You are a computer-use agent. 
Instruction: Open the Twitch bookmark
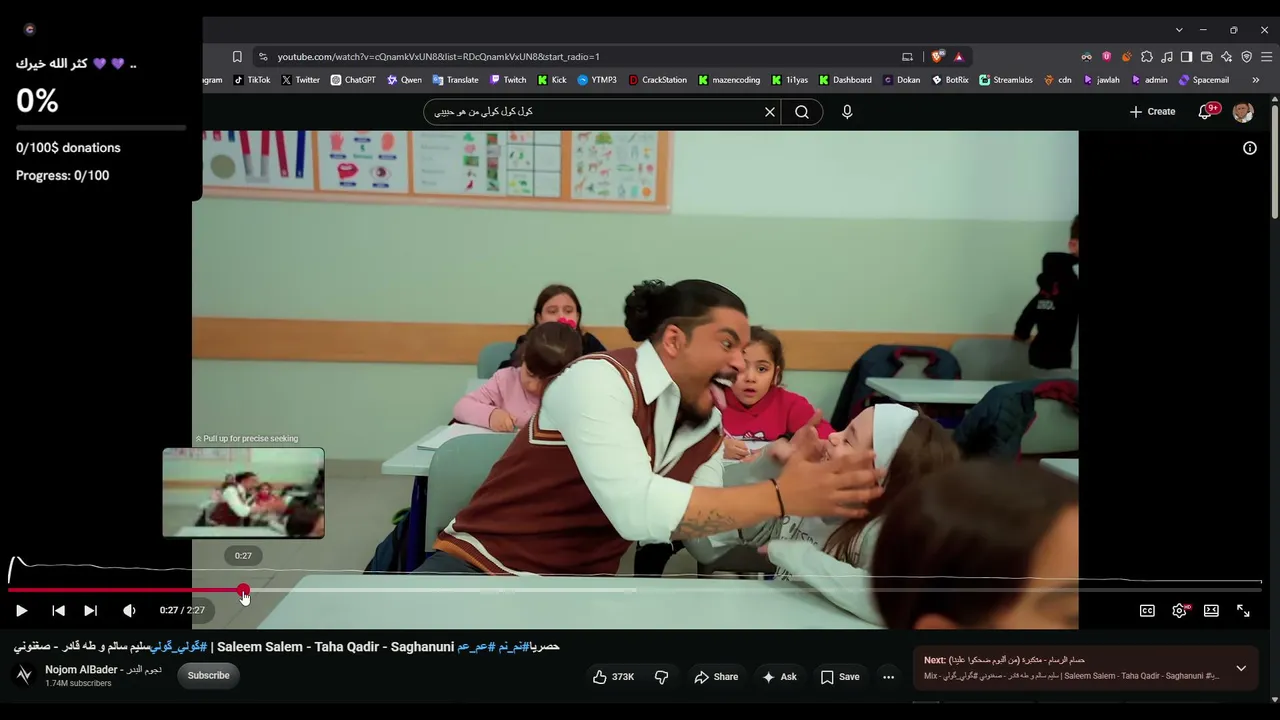point(508,80)
